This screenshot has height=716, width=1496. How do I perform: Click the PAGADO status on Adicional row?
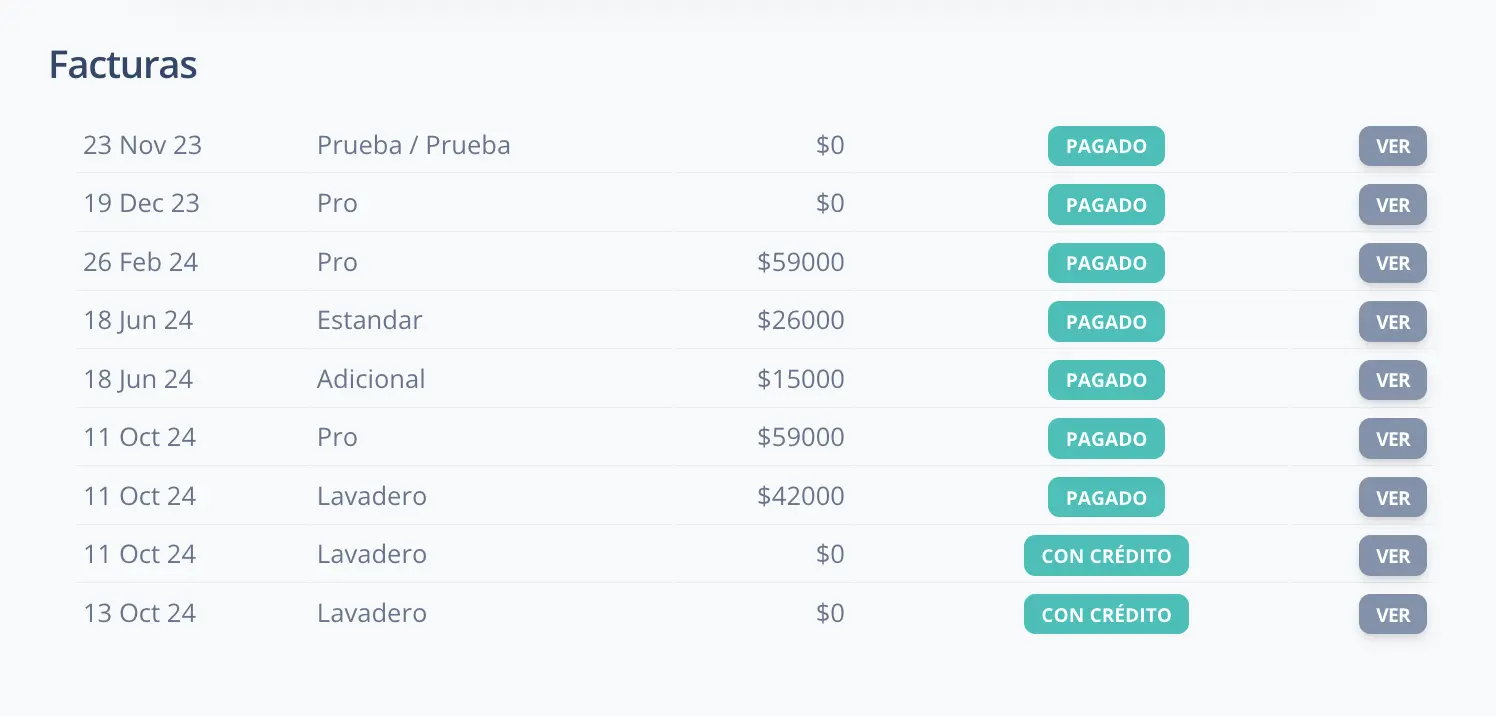pyautogui.click(x=1106, y=380)
